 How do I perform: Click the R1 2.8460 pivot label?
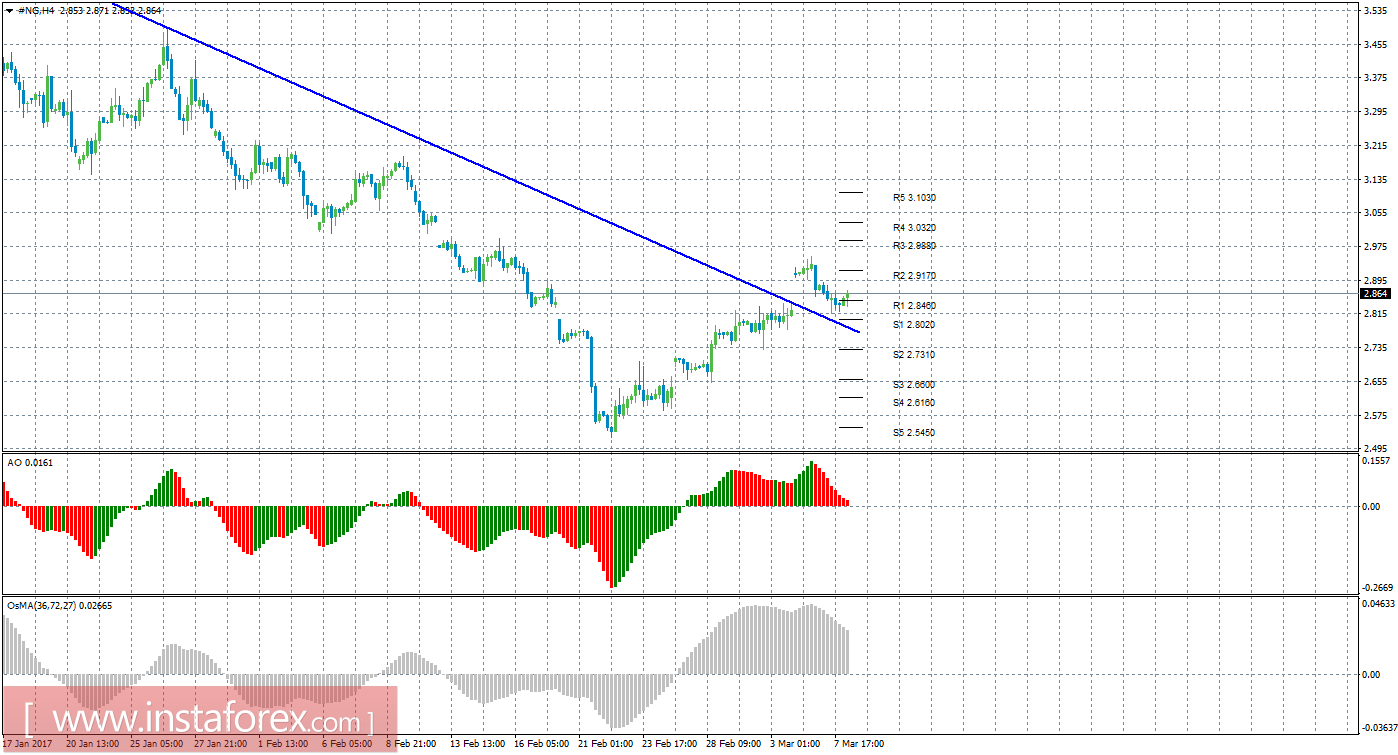point(914,305)
